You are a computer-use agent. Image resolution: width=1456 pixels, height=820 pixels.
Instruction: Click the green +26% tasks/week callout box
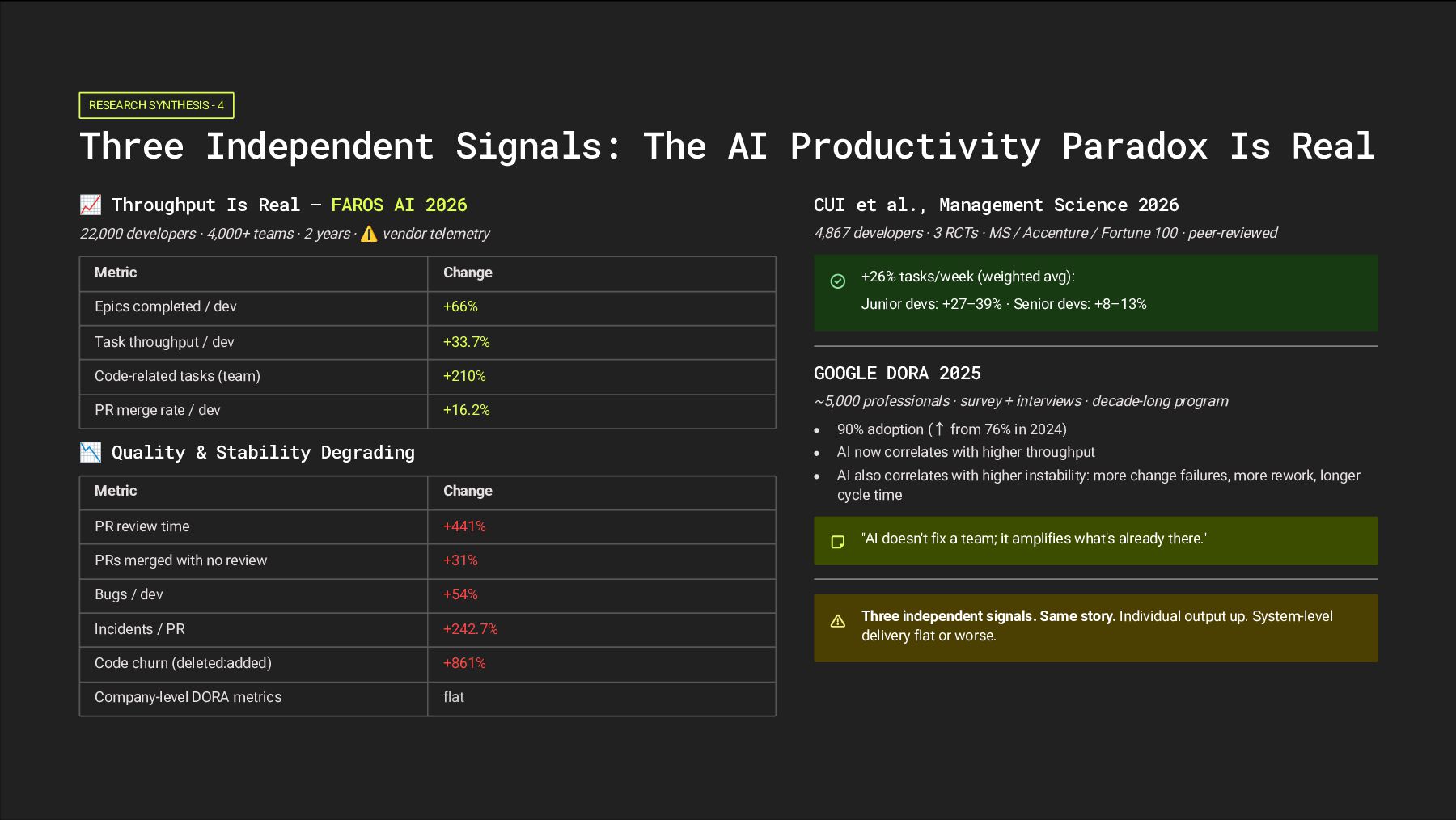1095,292
